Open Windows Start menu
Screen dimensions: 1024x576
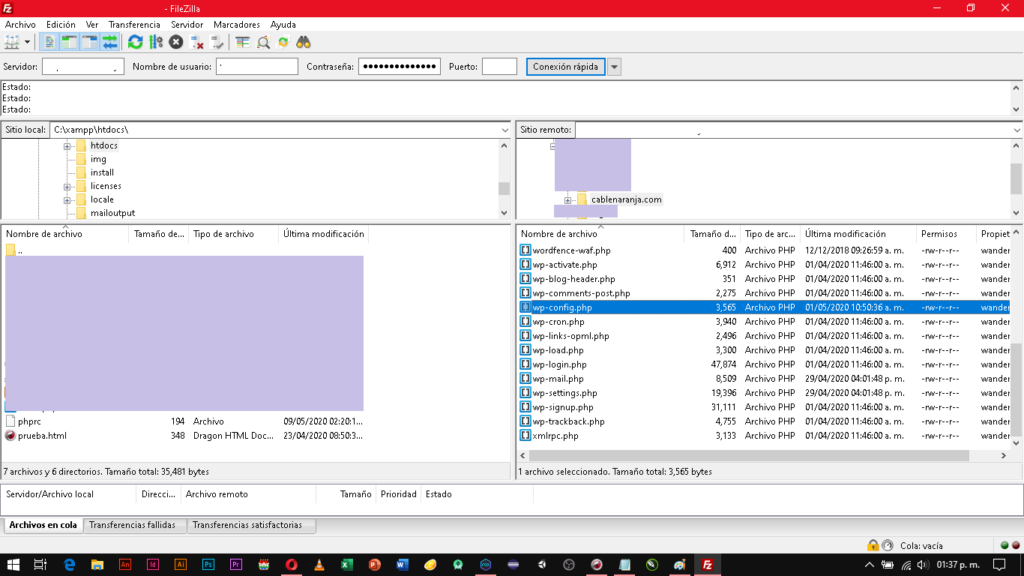[x=12, y=565]
